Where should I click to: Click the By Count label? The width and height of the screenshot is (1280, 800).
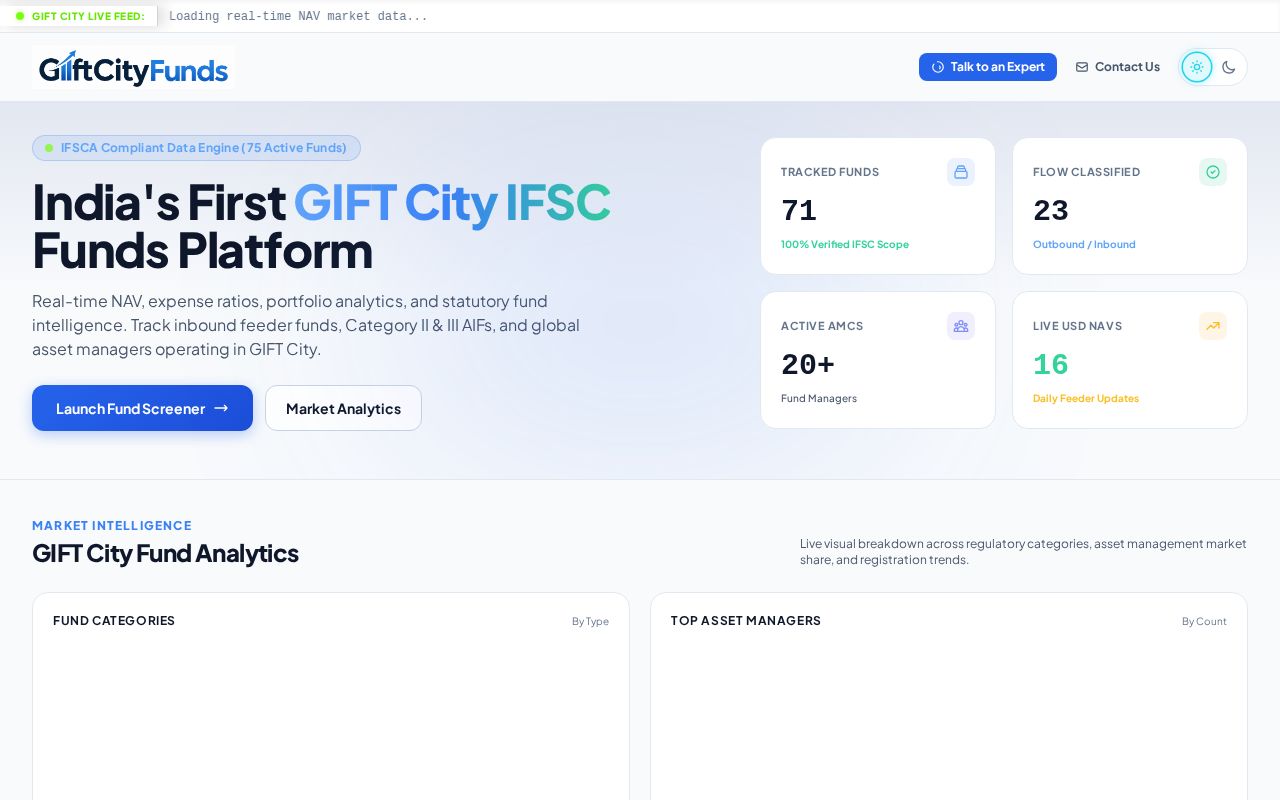click(1204, 621)
